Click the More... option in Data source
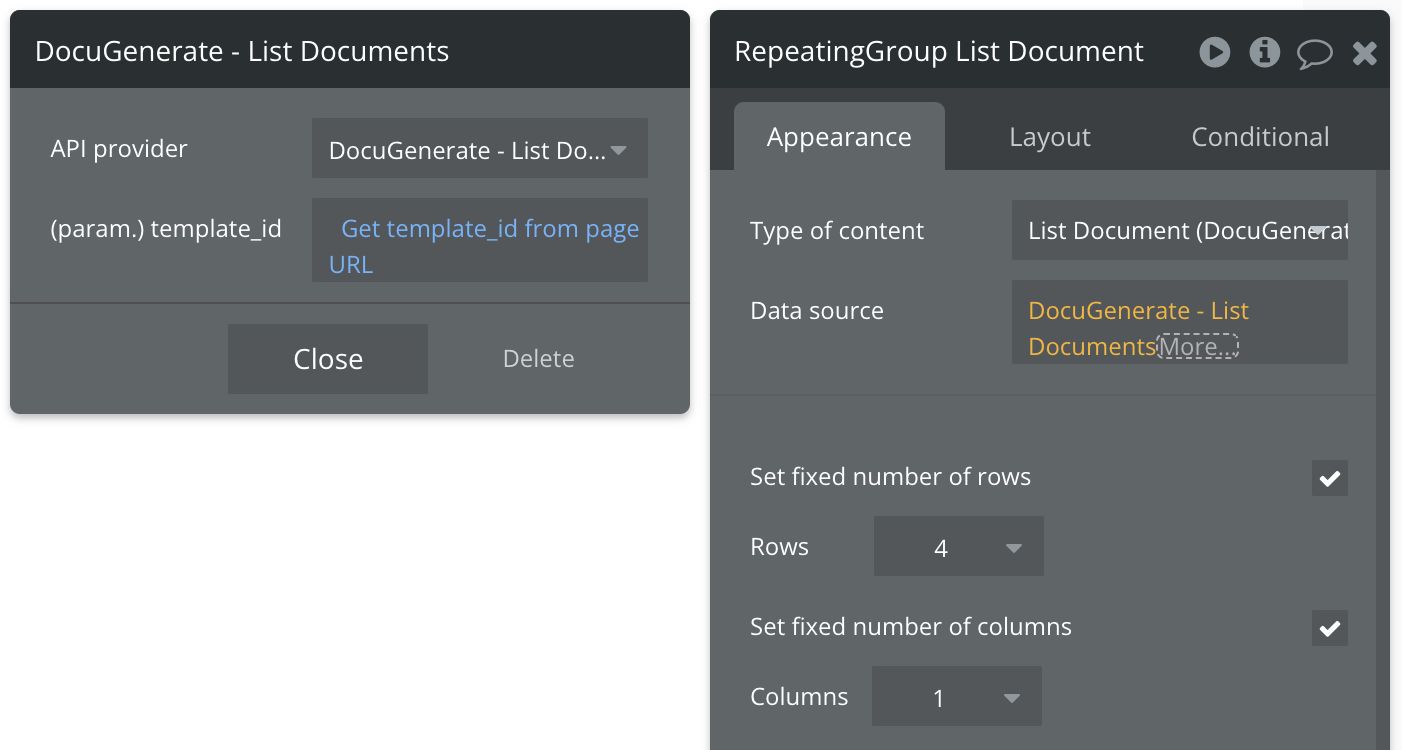 click(x=1198, y=347)
